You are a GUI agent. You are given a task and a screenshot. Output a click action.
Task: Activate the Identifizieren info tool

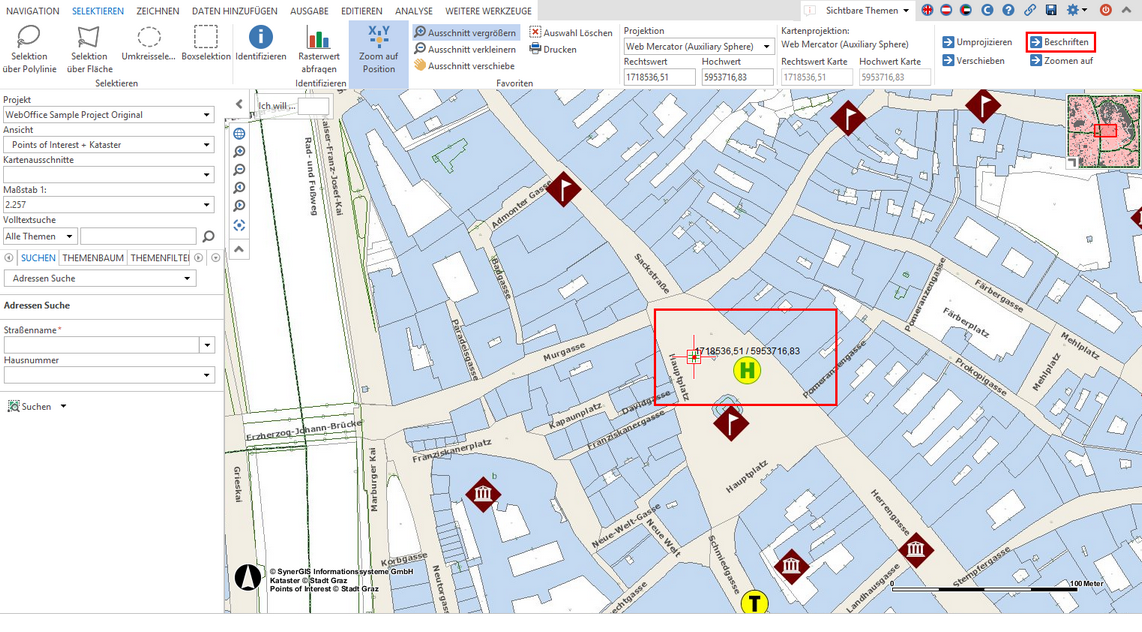point(261,44)
